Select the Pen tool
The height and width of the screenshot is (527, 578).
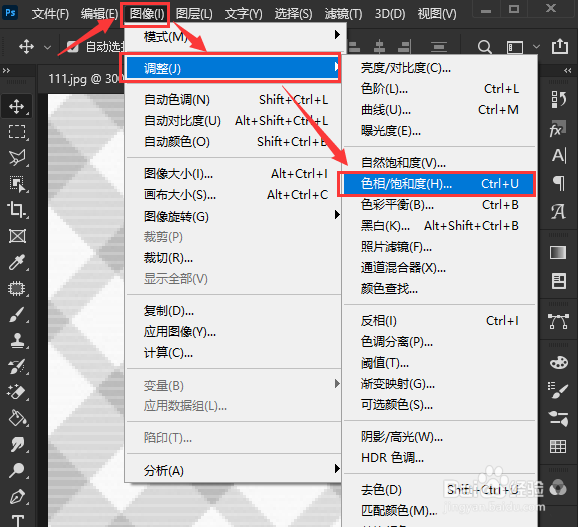(x=17, y=497)
